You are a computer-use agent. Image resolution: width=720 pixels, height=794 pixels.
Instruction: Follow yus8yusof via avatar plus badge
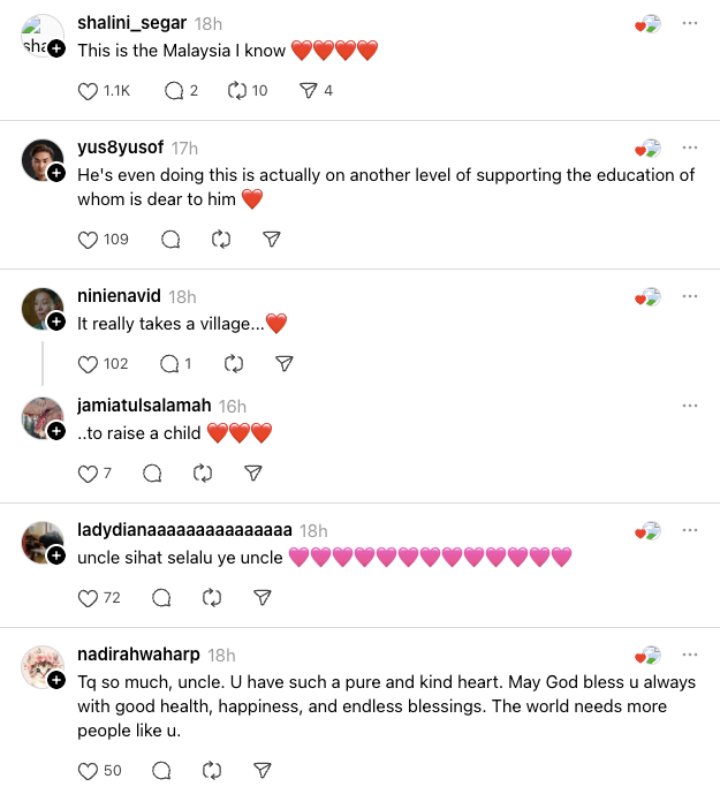[57, 172]
